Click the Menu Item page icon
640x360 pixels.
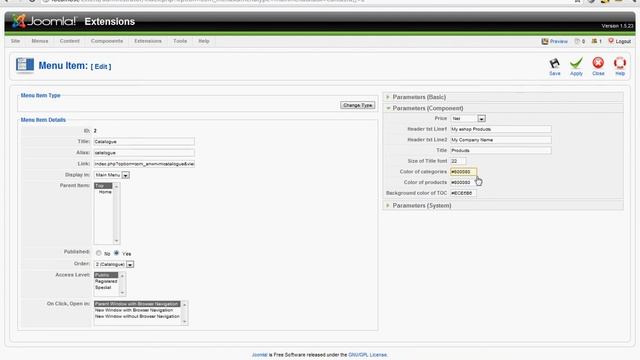point(25,65)
